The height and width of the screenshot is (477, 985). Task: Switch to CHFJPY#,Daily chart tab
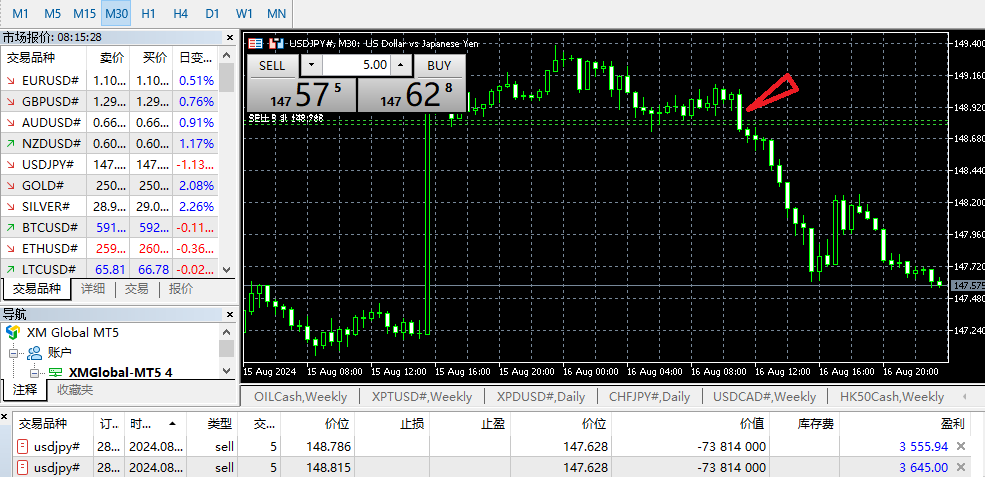[x=650, y=397]
